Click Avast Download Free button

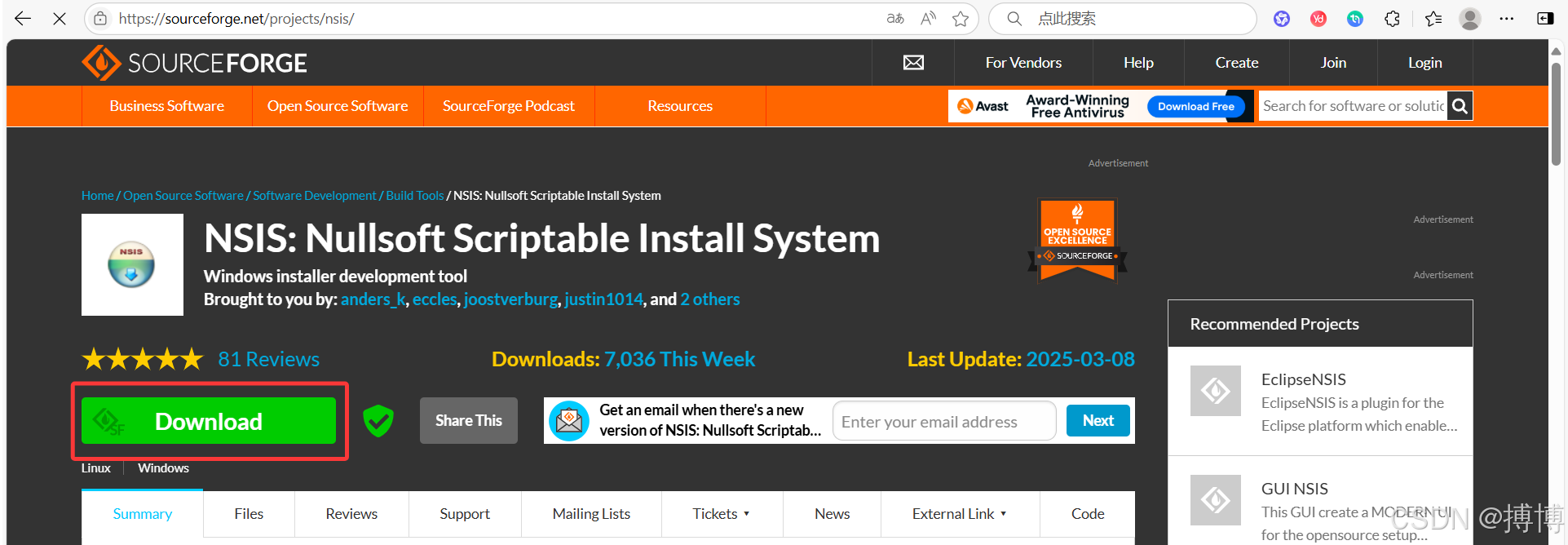1196,106
